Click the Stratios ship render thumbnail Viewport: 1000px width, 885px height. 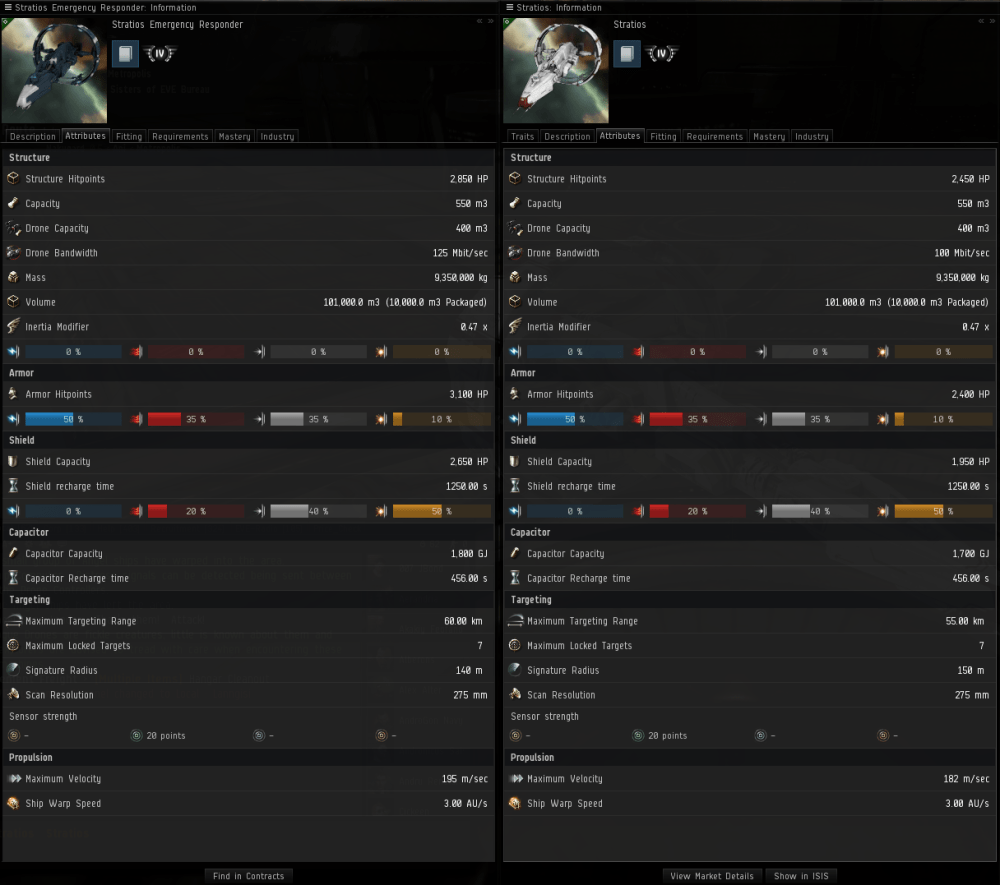[555, 70]
